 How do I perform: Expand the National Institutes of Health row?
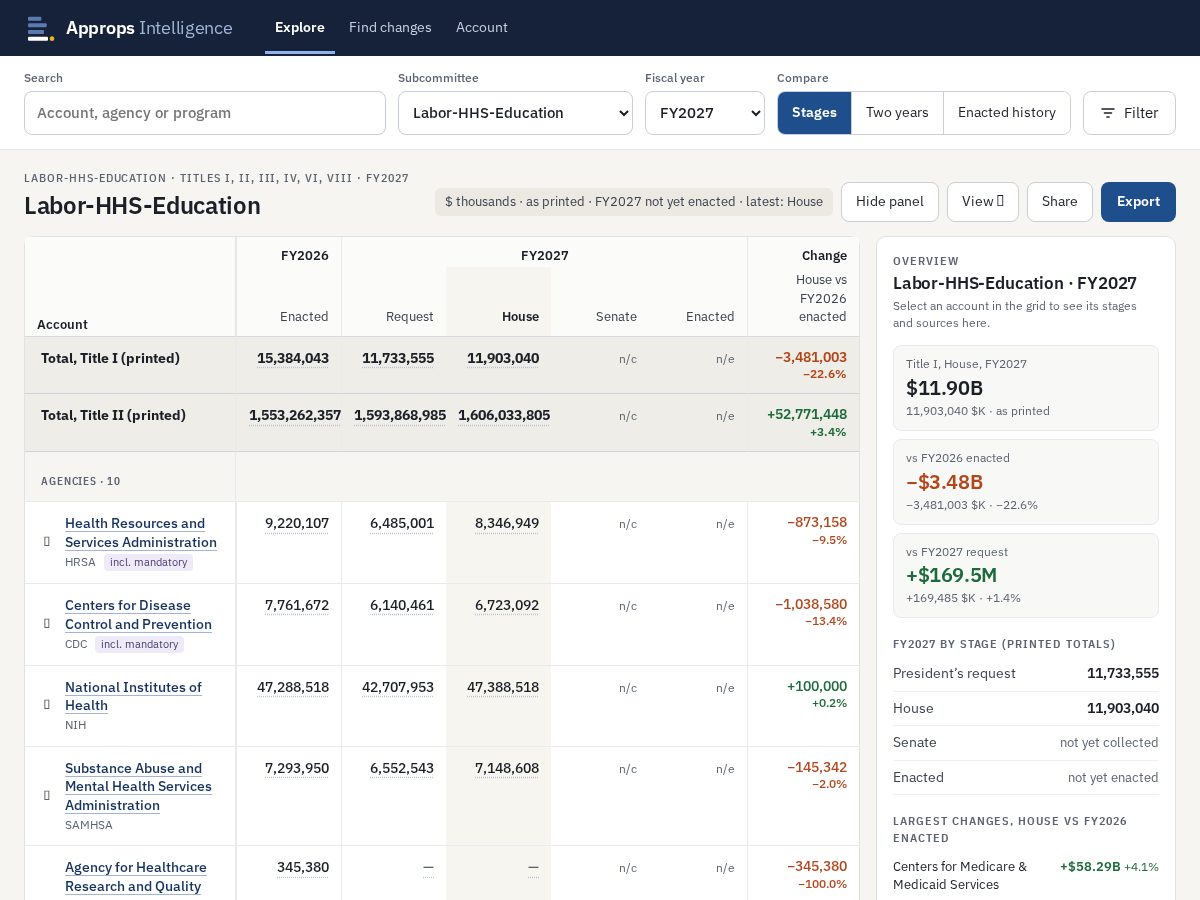[x=47, y=704]
